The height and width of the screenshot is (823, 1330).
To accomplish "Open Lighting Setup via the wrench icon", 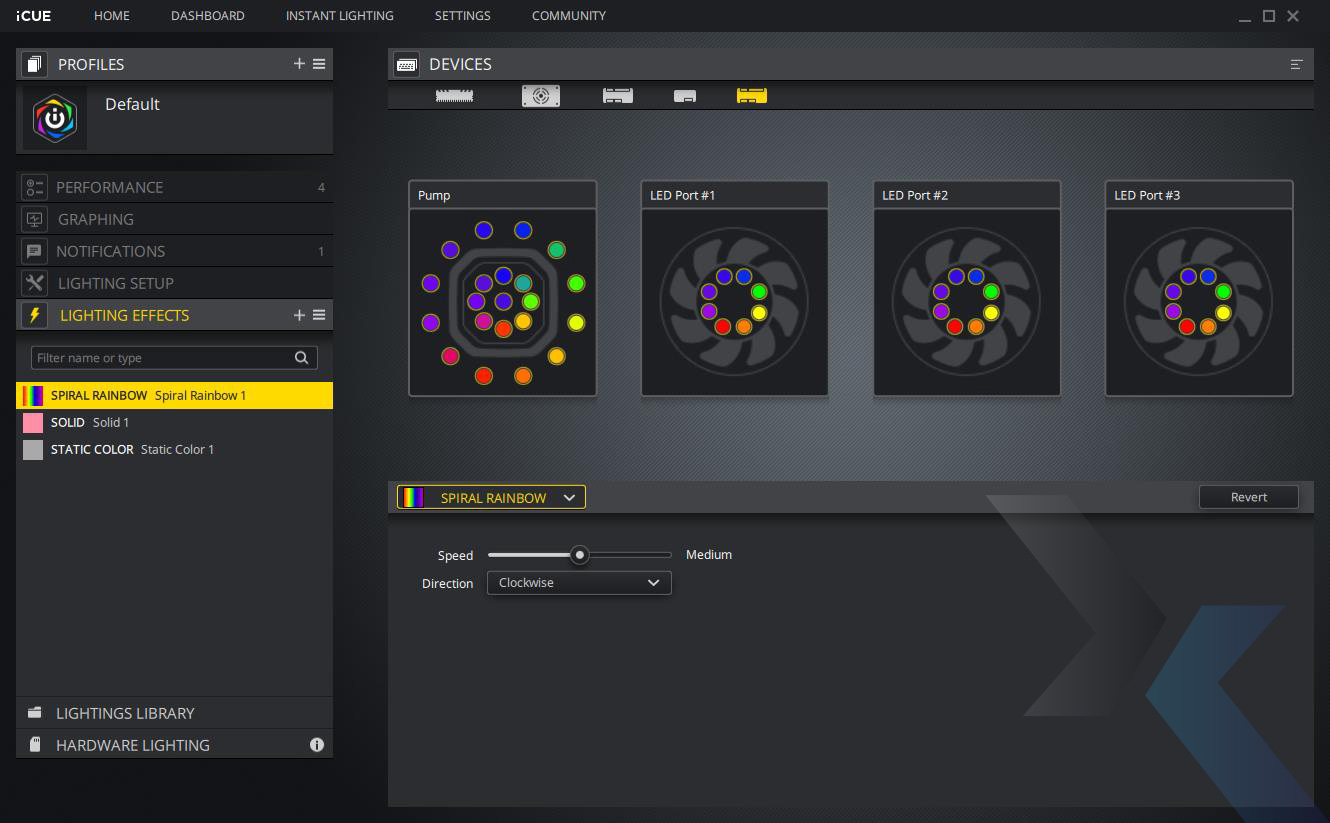I will 35,283.
